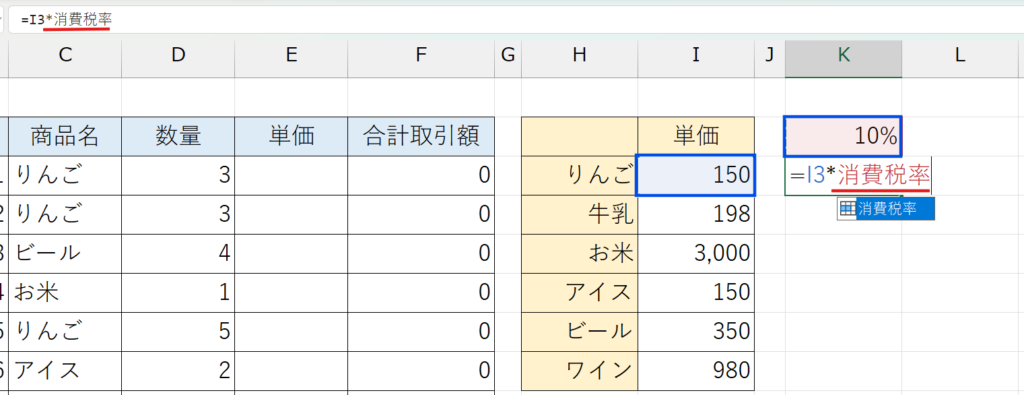Click the 牛乳 cell in the price table
The height and width of the screenshot is (395, 1024).
[579, 215]
